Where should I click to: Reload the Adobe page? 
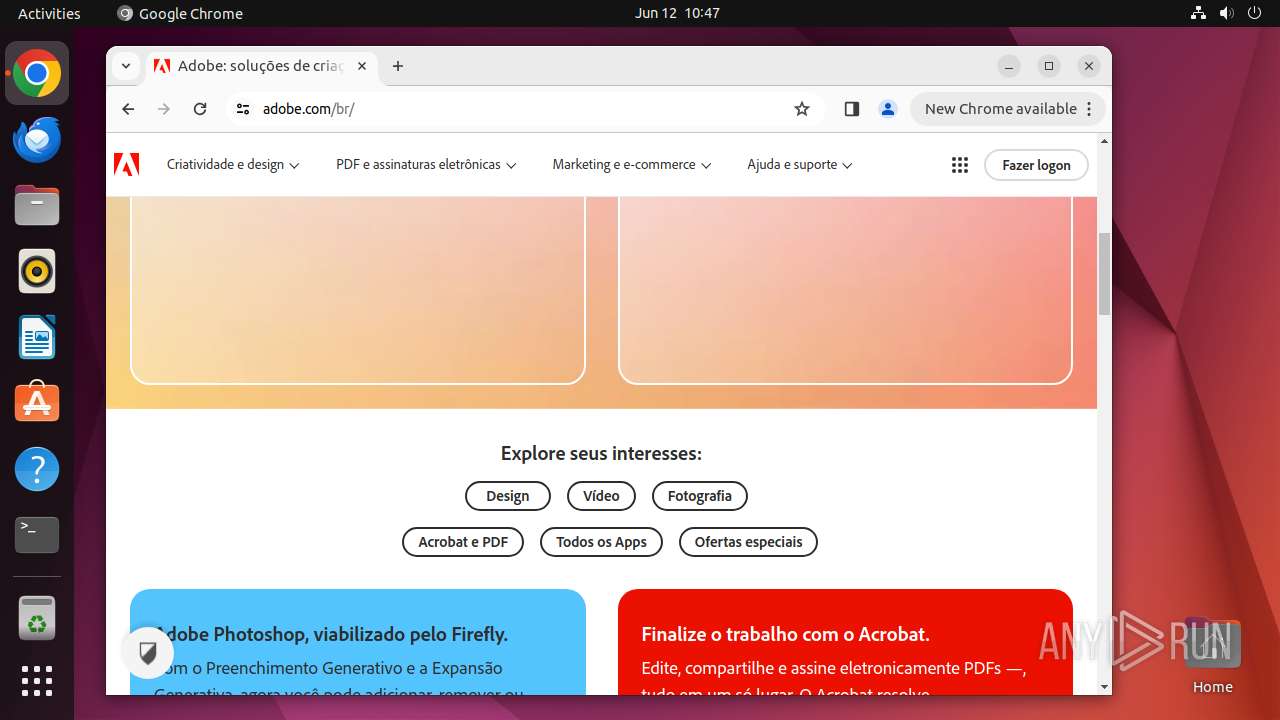[x=200, y=109]
